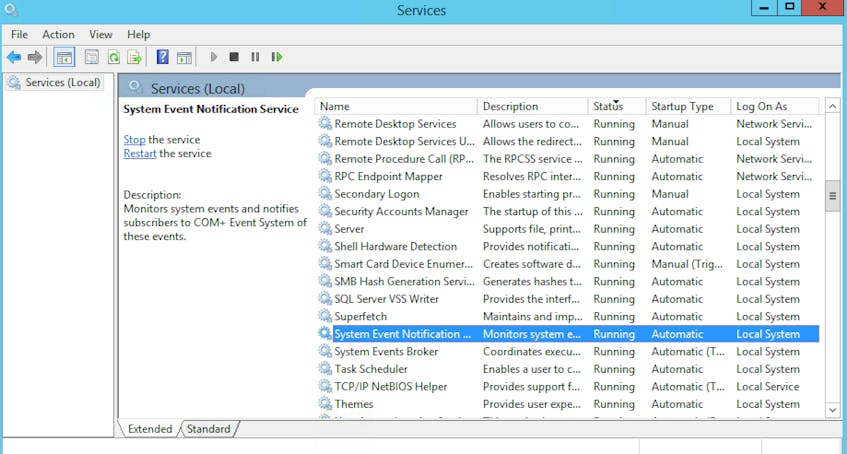This screenshot has height=454, width=847.
Task: Click the Back arrow toolbar icon
Action: tap(14, 57)
